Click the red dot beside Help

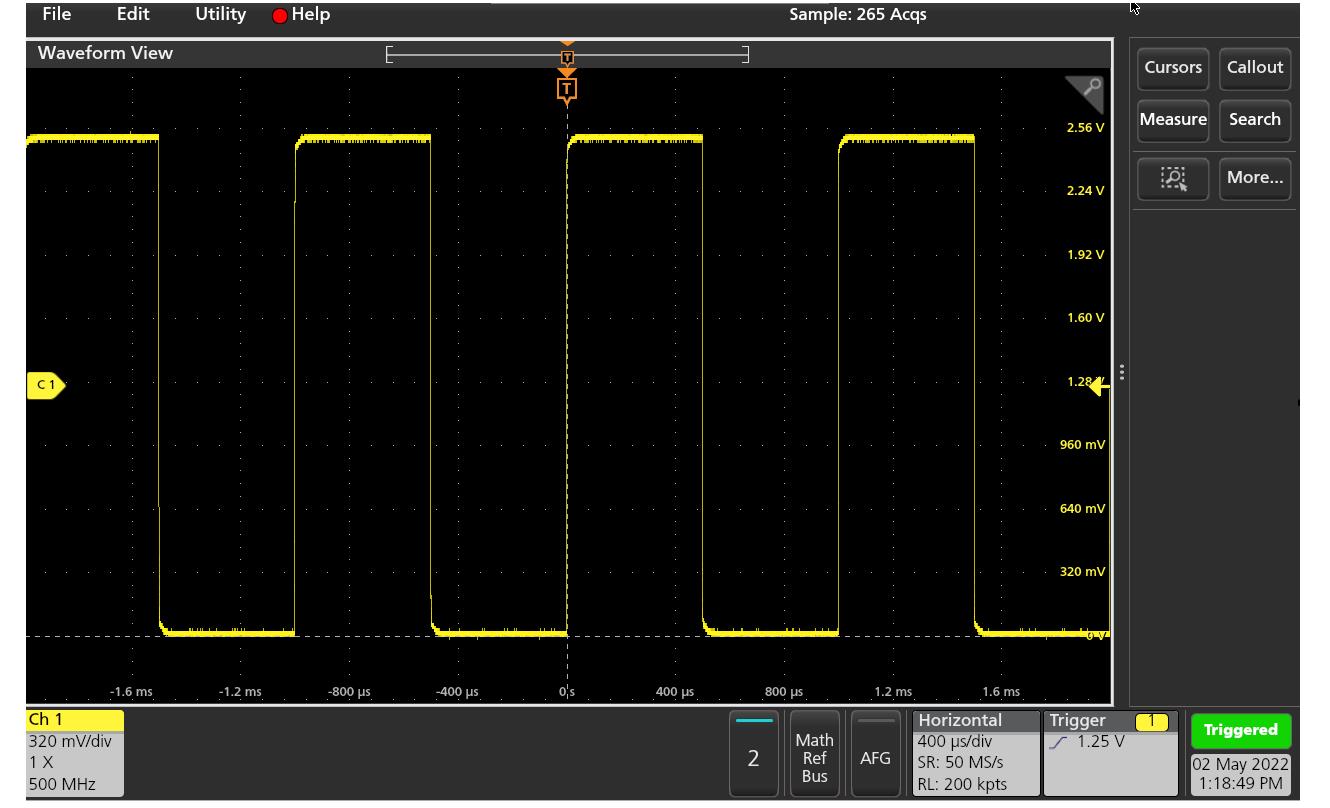(280, 15)
